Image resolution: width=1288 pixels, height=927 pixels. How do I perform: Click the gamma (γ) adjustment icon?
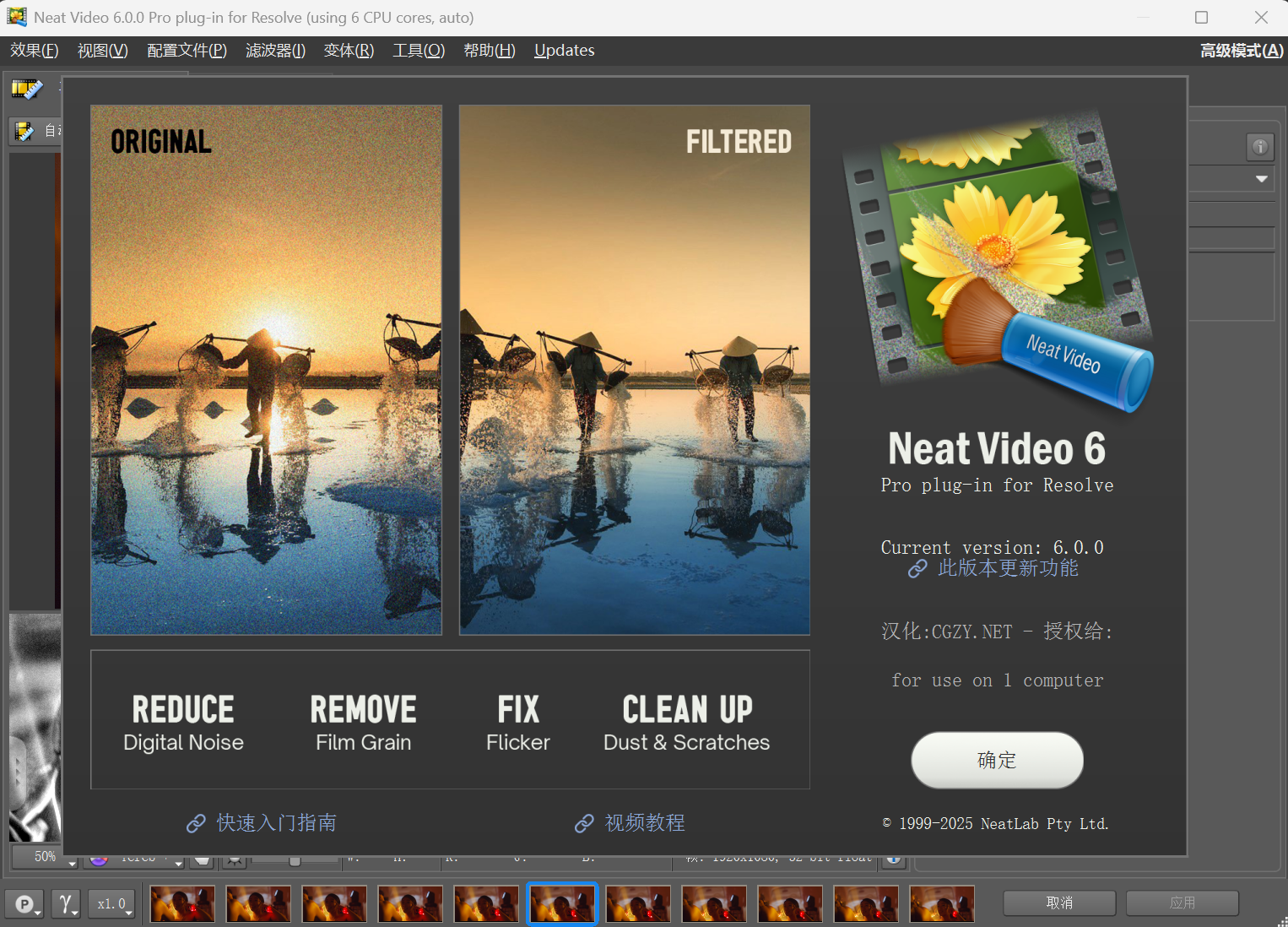(x=66, y=903)
